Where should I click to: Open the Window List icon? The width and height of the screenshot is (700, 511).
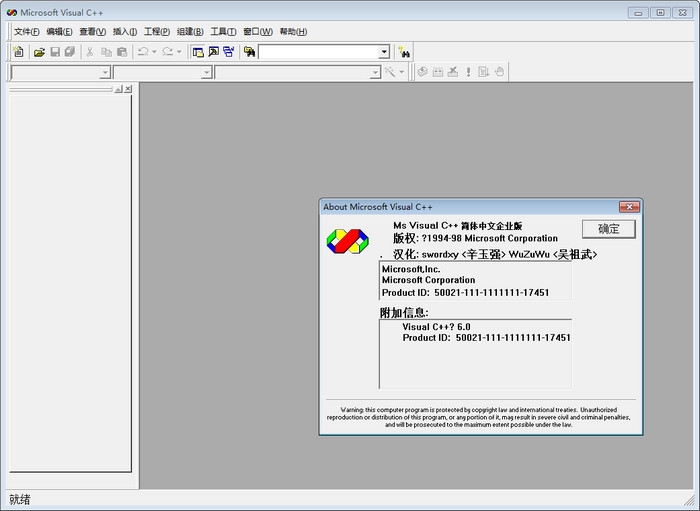pos(229,52)
